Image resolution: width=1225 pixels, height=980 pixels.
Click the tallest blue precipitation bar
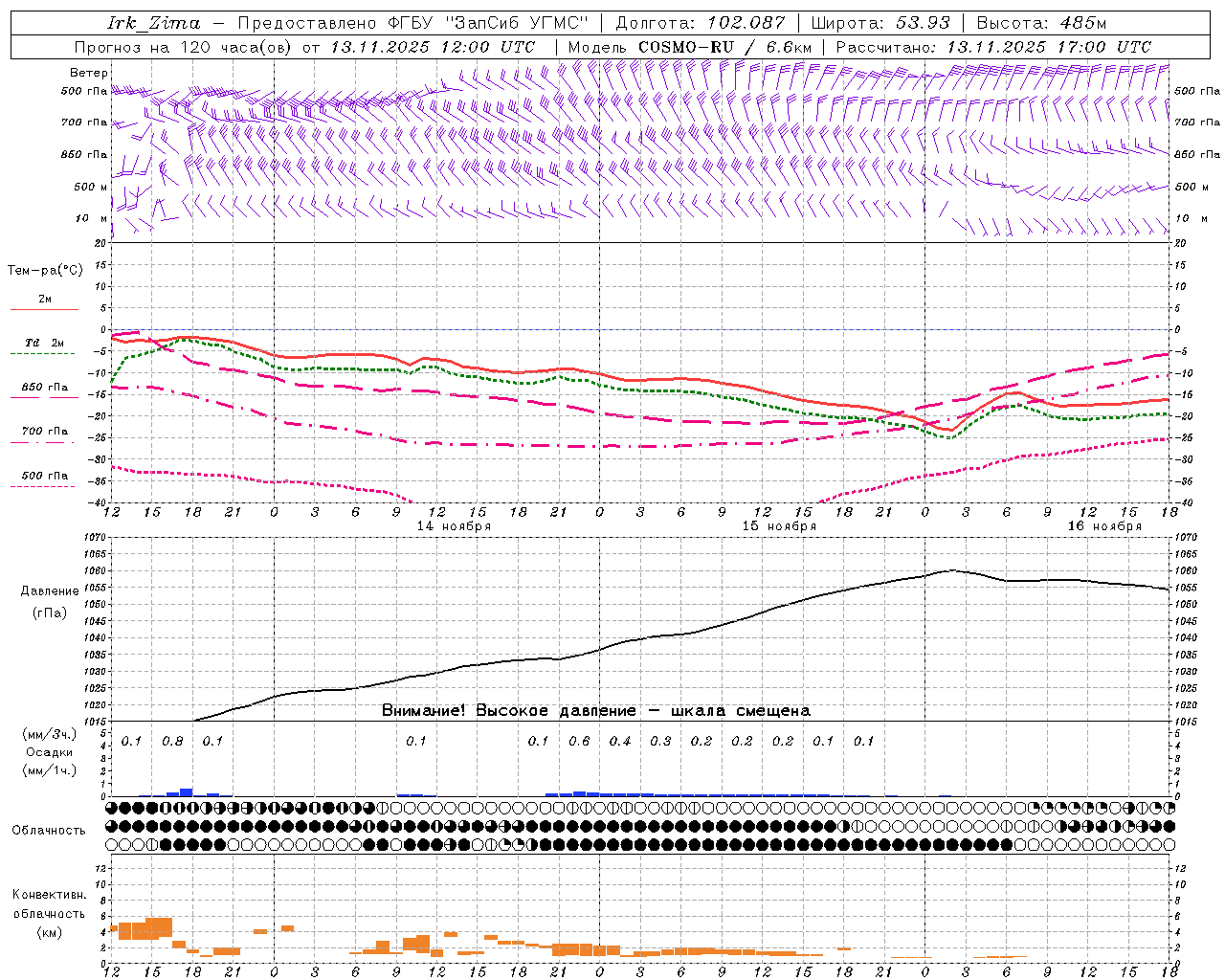pyautogui.click(x=187, y=792)
